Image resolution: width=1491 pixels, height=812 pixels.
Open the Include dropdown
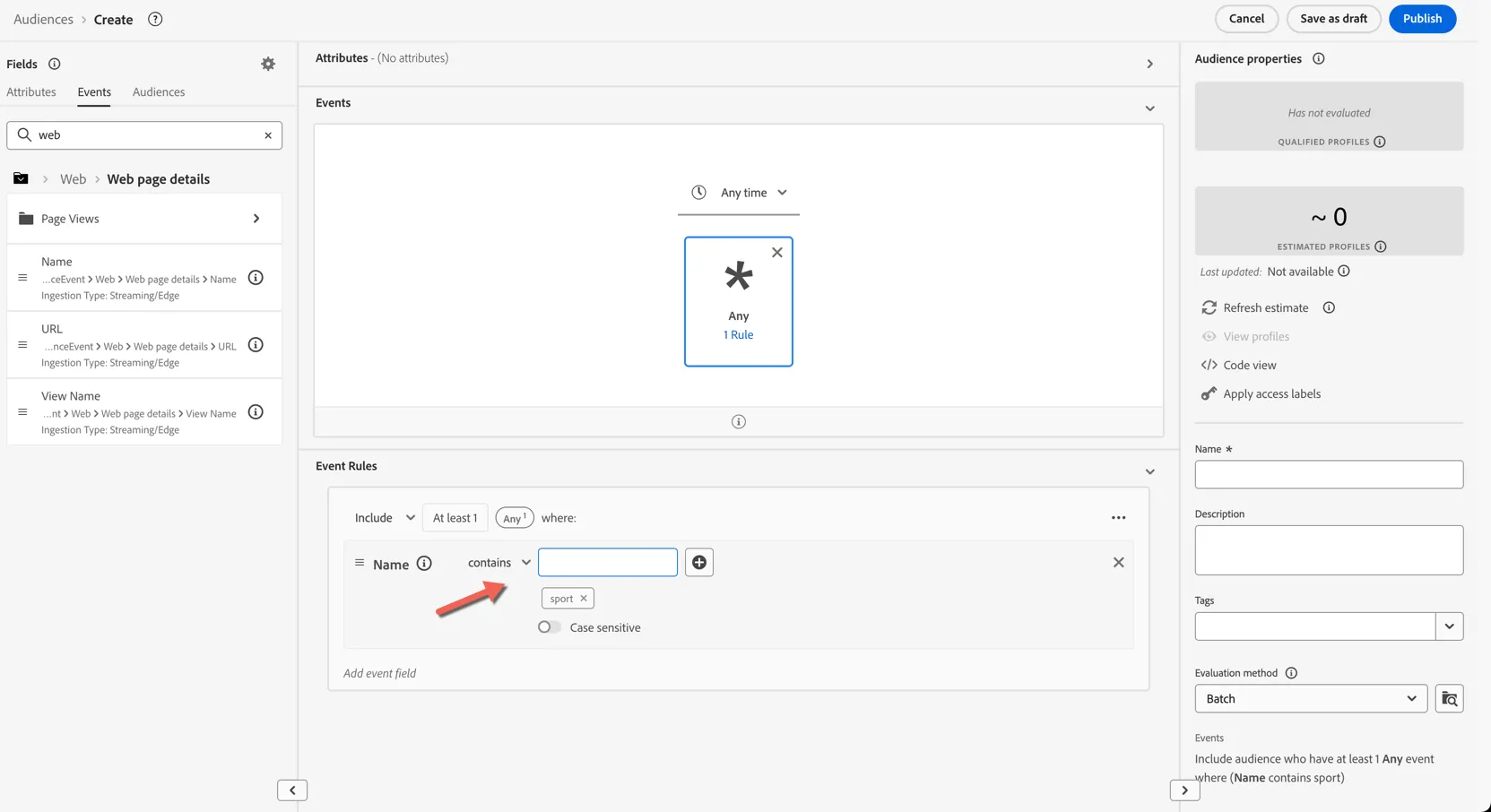point(385,518)
